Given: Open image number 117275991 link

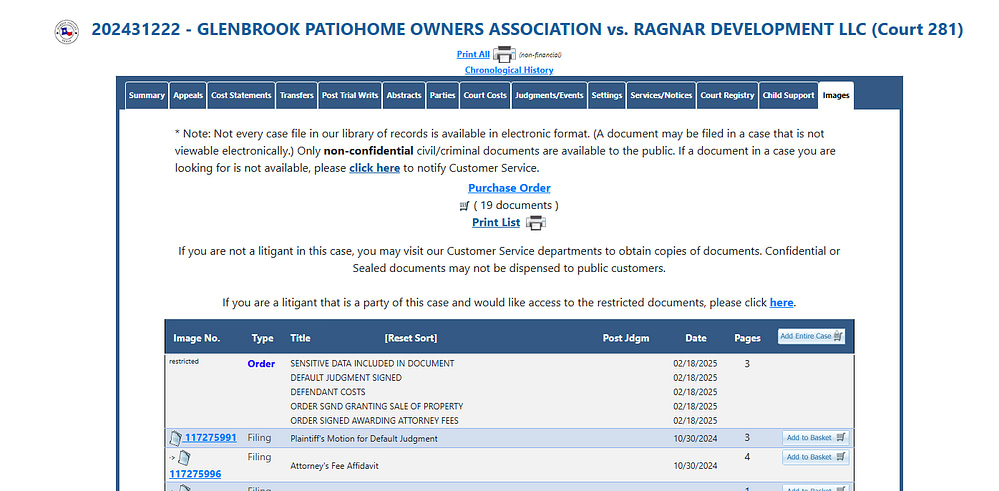Looking at the screenshot, I should 210,438.
